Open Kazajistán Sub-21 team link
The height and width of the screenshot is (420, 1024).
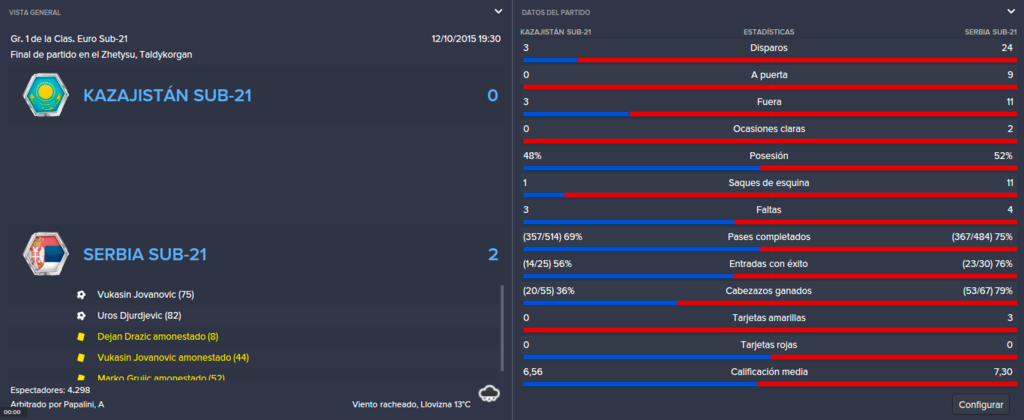click(167, 96)
